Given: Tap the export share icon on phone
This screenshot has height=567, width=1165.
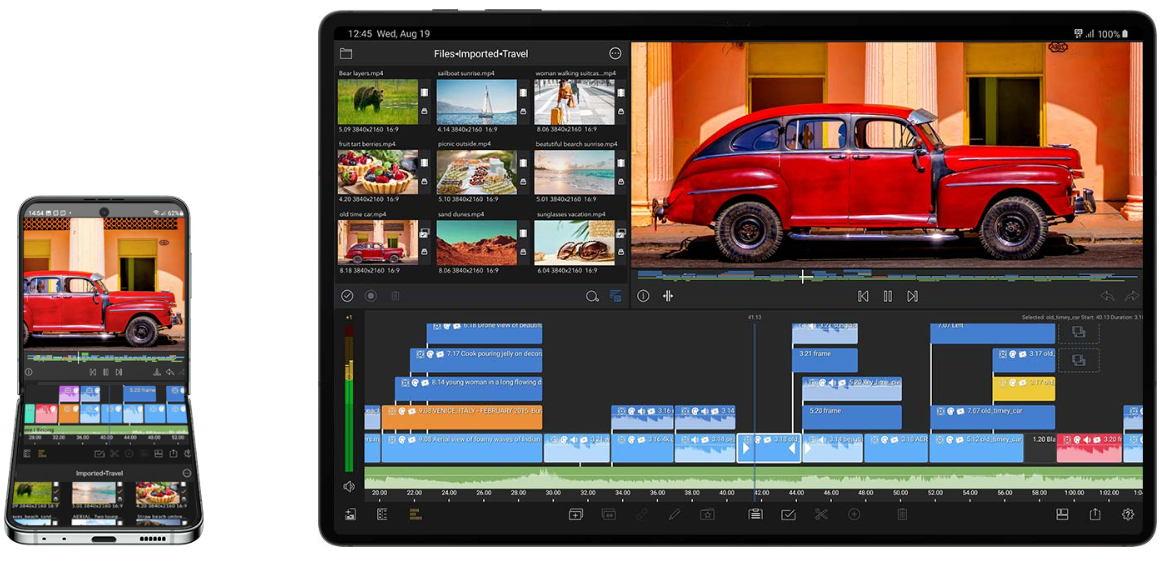Looking at the screenshot, I should [x=173, y=453].
